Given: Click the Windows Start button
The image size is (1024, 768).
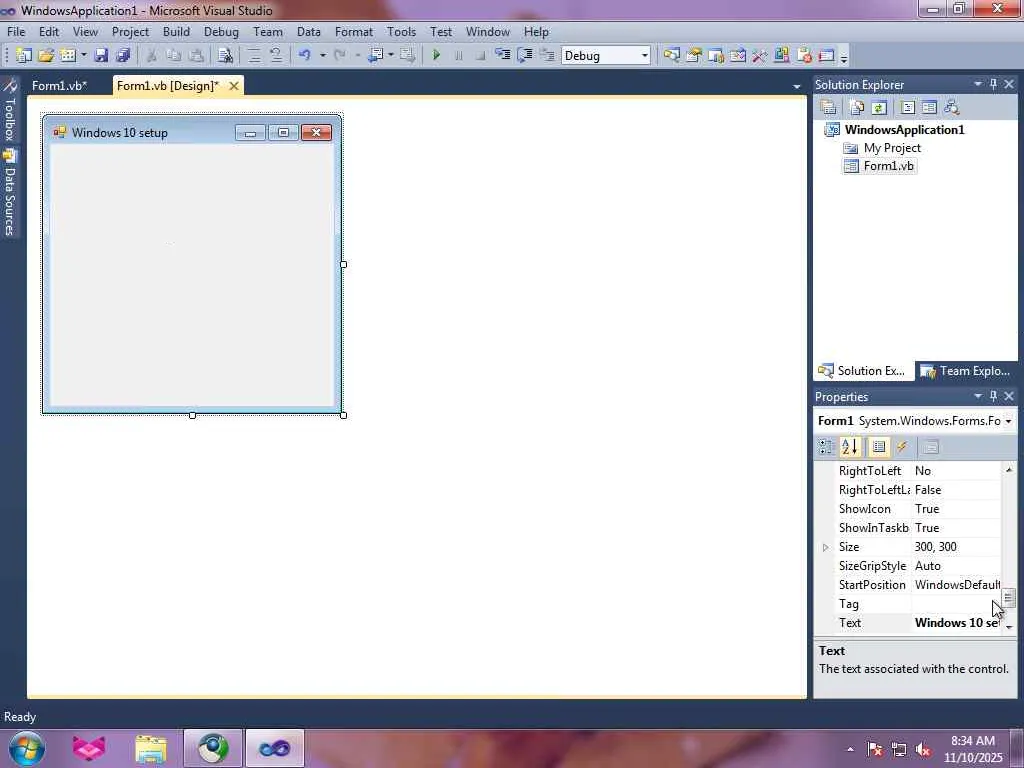Looking at the screenshot, I should pyautogui.click(x=27, y=748).
